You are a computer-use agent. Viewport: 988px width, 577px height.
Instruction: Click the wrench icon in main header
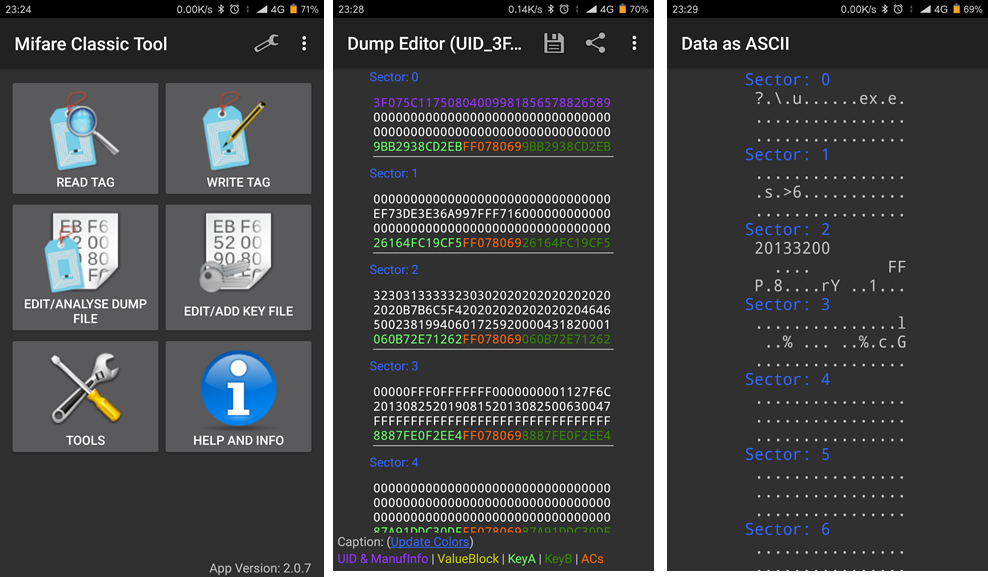(x=266, y=44)
